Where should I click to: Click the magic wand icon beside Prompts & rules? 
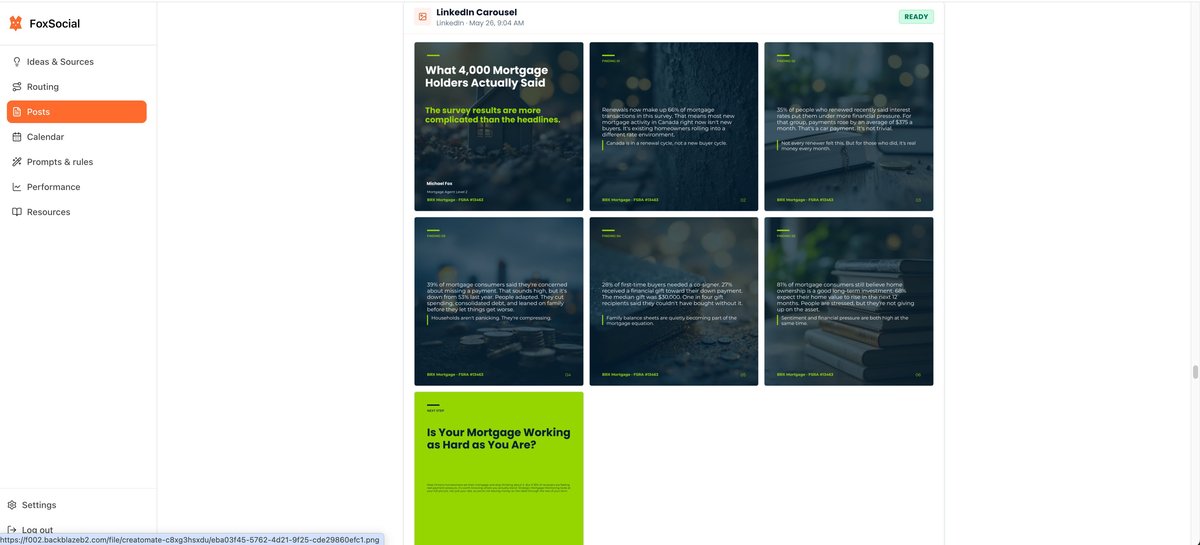pos(17,162)
